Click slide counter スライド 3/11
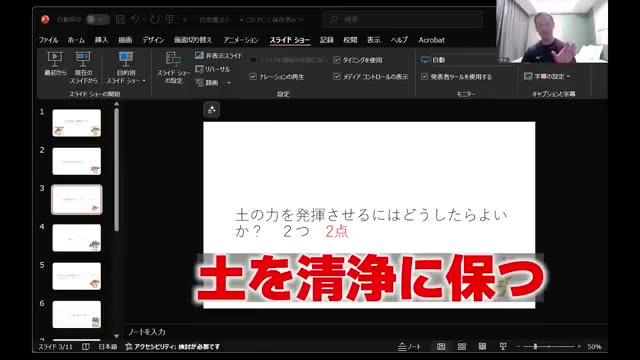This screenshot has height=360, width=640. pyautogui.click(x=55, y=347)
